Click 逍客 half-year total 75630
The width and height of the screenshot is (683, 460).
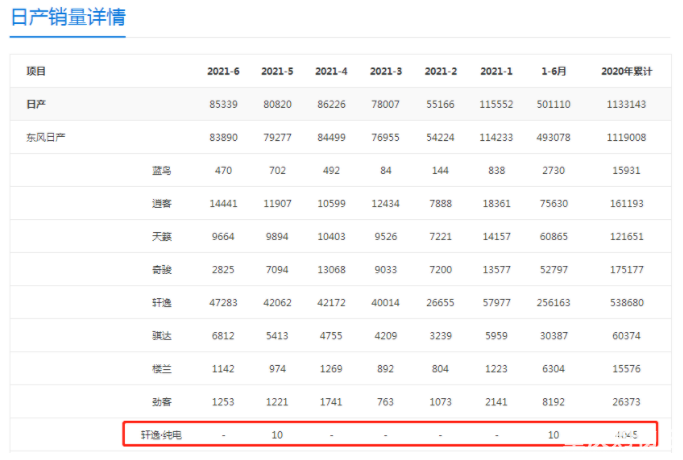point(553,203)
